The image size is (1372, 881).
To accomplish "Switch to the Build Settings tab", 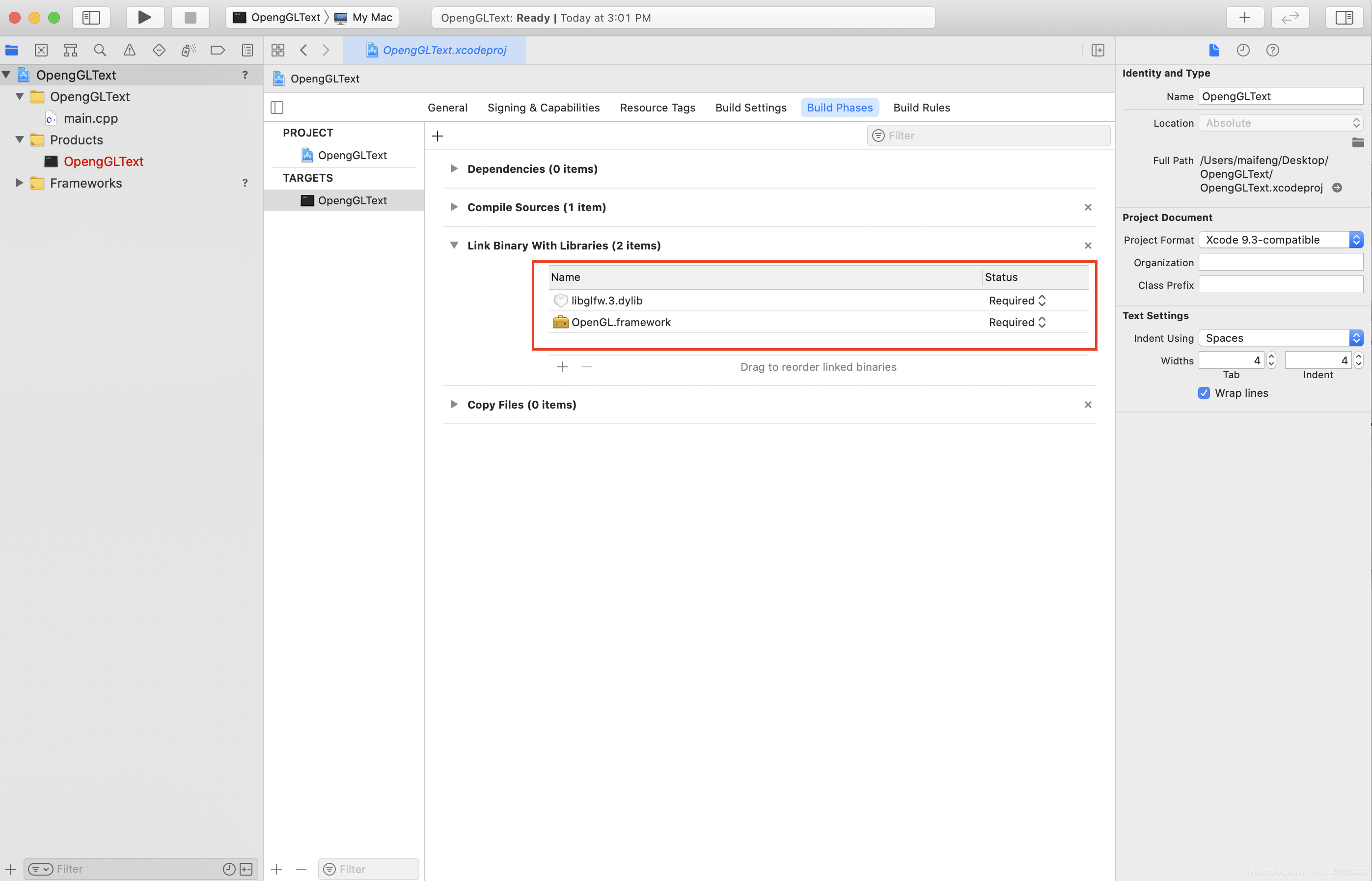I will 750,108.
